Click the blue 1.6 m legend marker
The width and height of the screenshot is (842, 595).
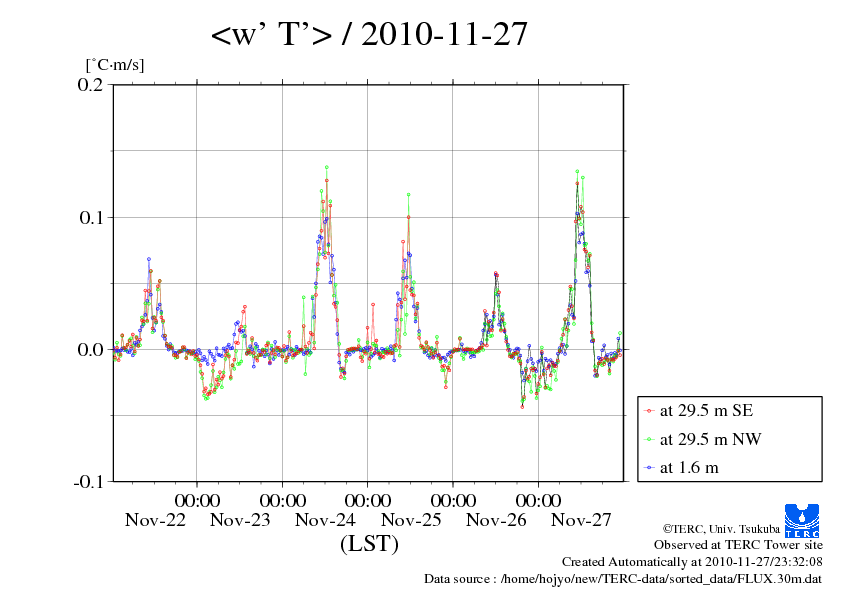coord(649,468)
